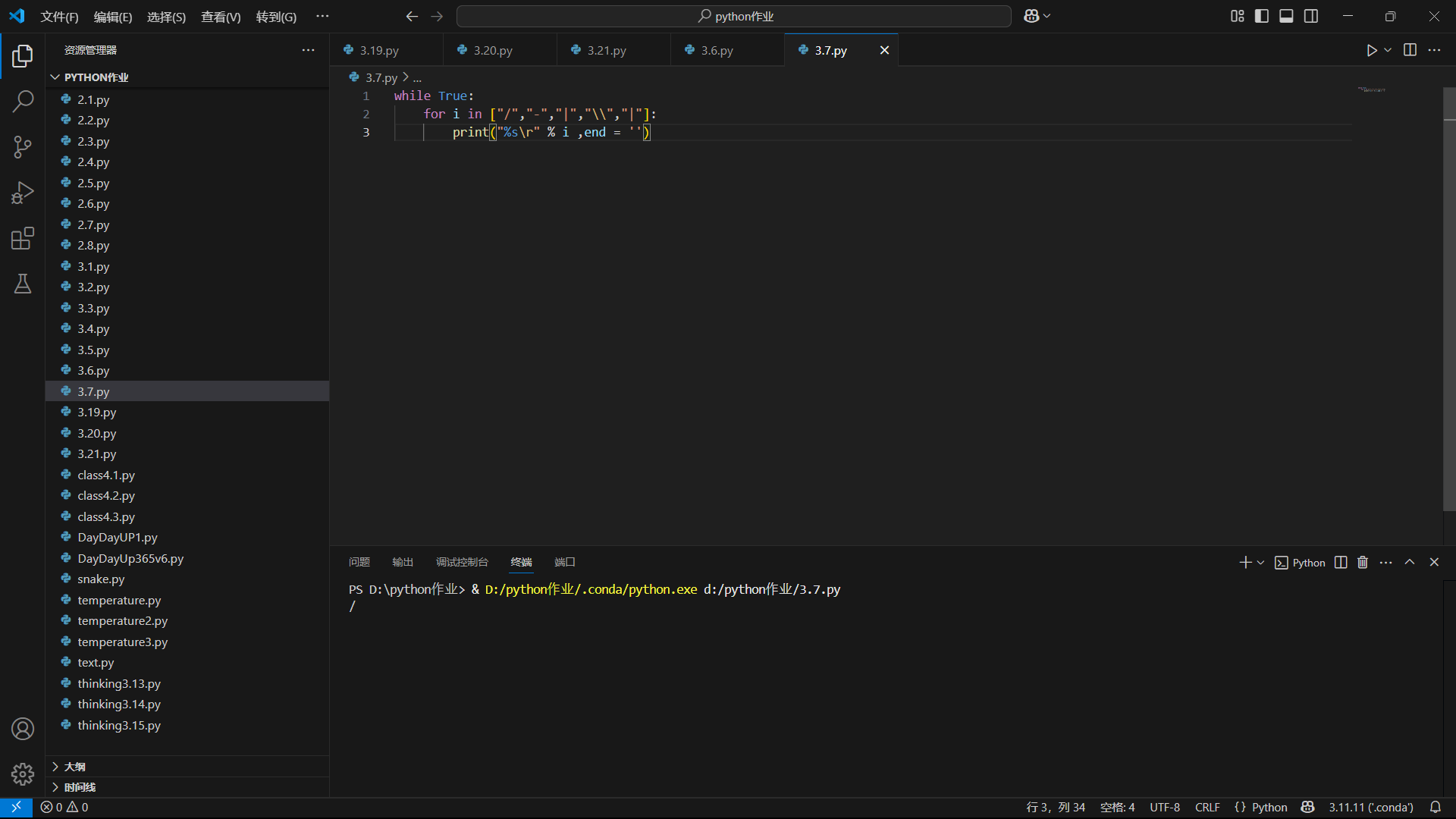Kill terminal with the trash icon
This screenshot has width=1456, height=819.
point(1363,562)
